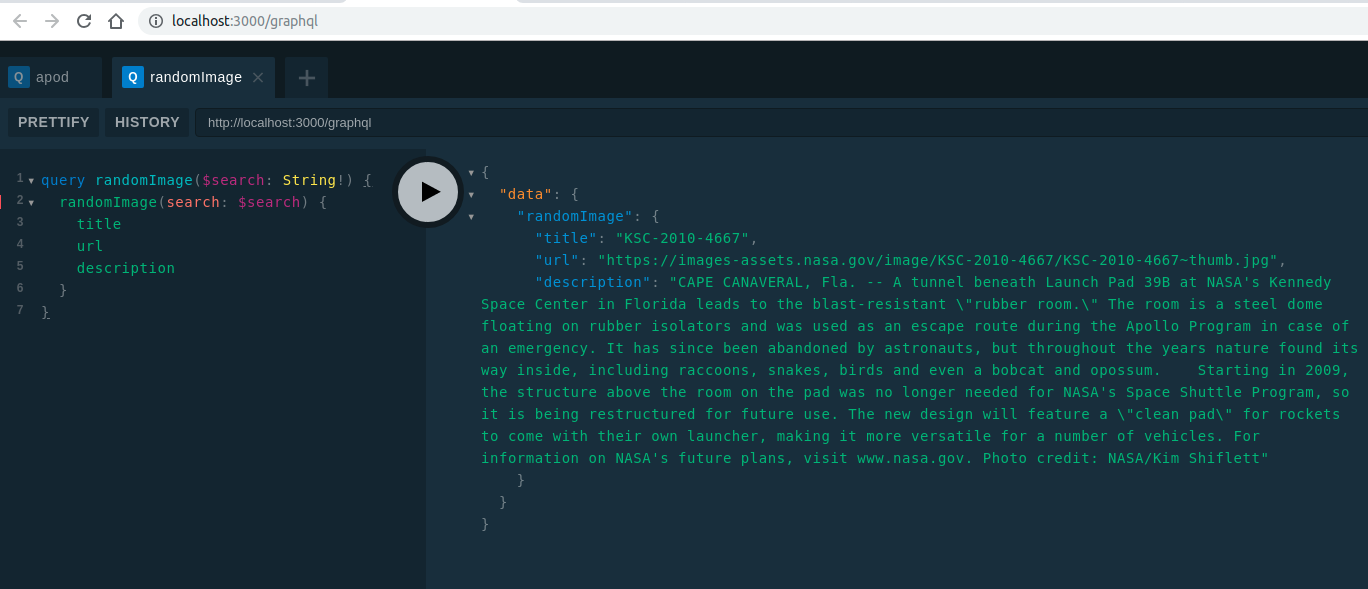Viewport: 1368px width, 589px height.
Task: Open query HISTORY
Action: (x=146, y=122)
